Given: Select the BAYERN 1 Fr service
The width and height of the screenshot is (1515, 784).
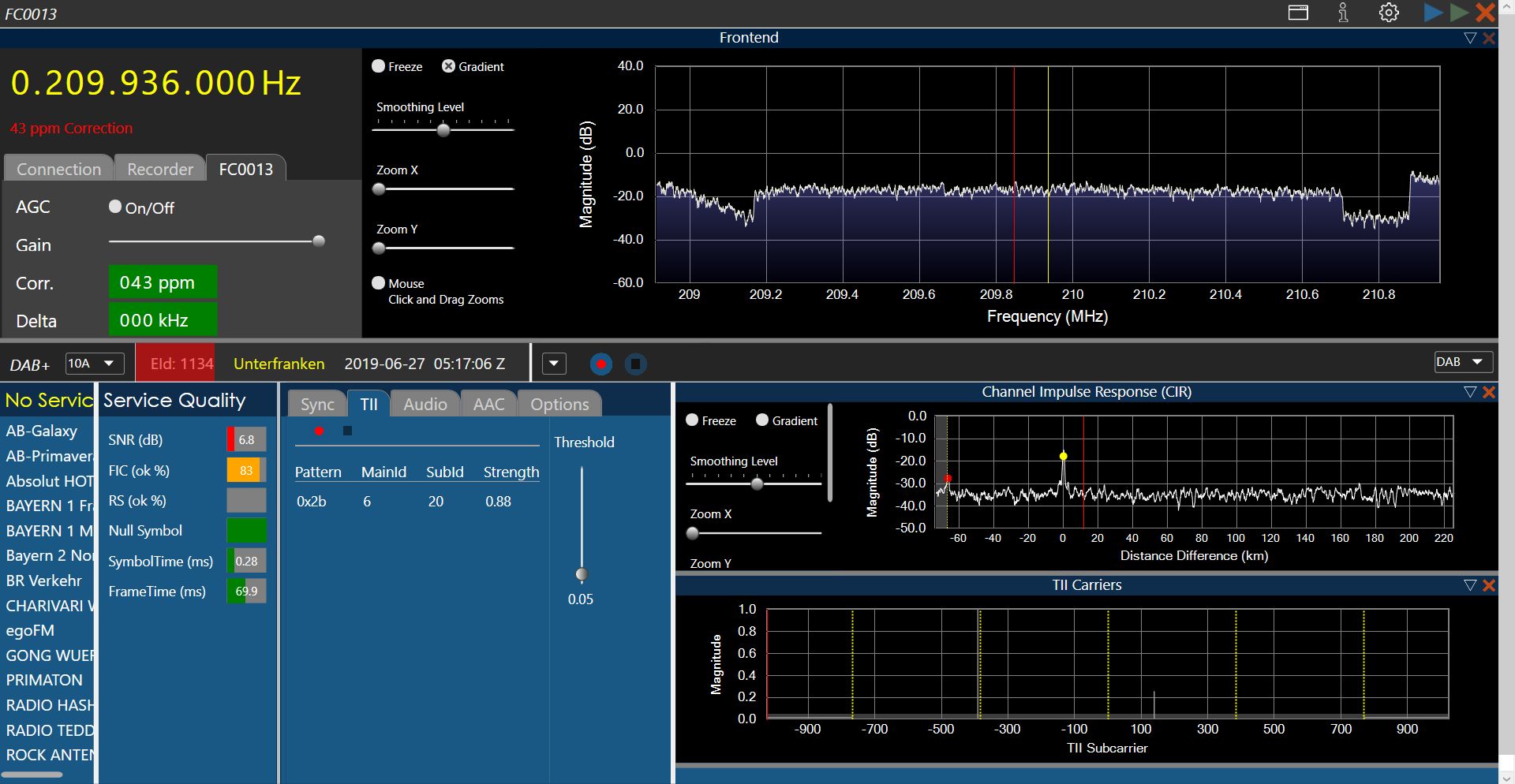Looking at the screenshot, I should 49,506.
